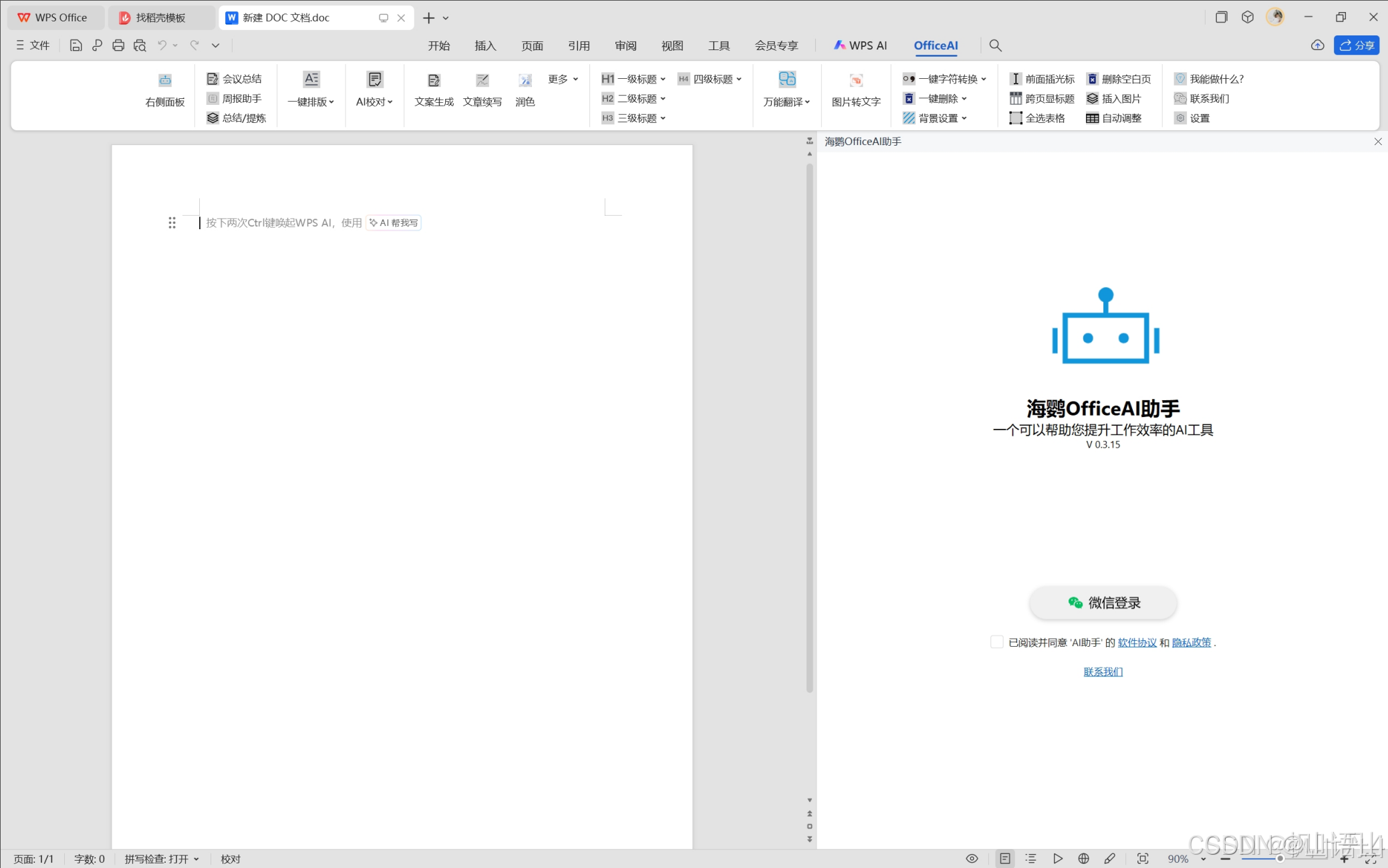Open 我能做什么? help item
The width and height of the screenshot is (1388, 868).
pos(1209,79)
